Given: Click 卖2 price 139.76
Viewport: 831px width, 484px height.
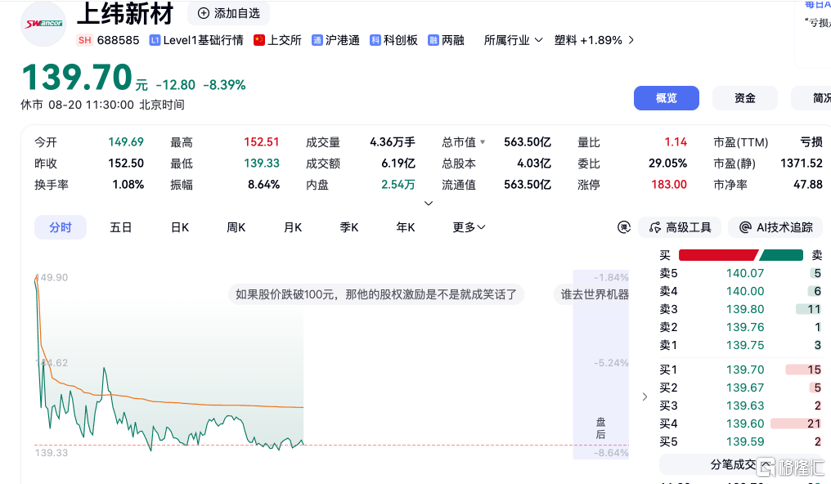Looking at the screenshot, I should click(x=745, y=328).
